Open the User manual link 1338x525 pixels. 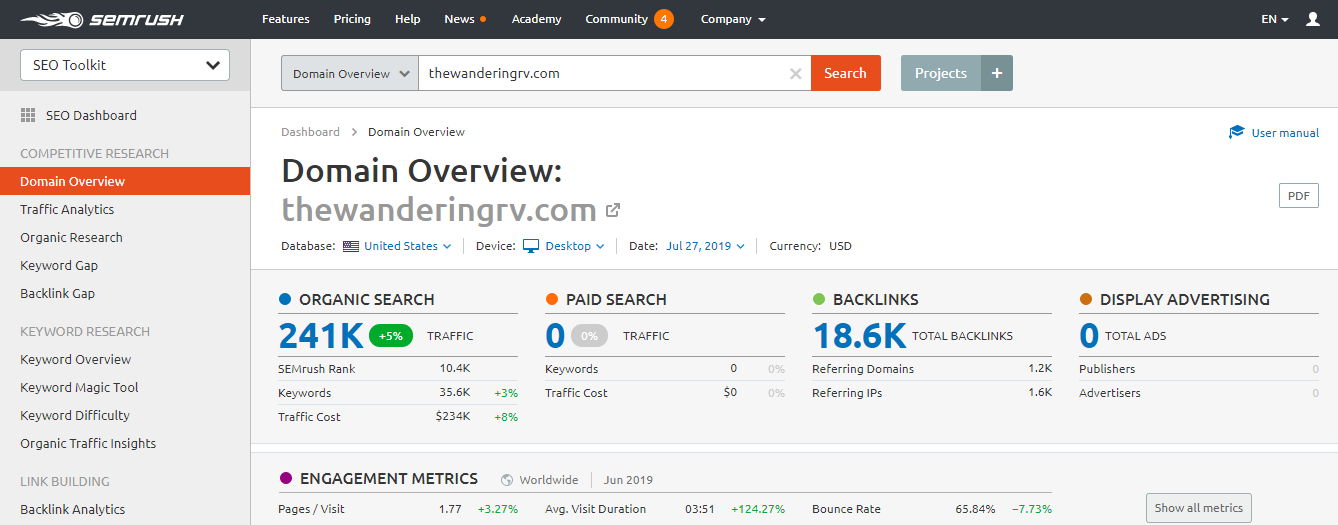pos(1285,133)
